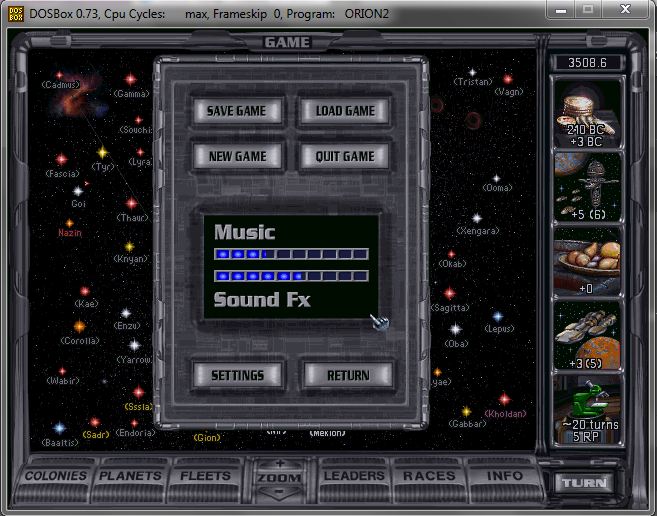657x516 pixels.
Task: Click the Save Game button
Action: pos(237,111)
